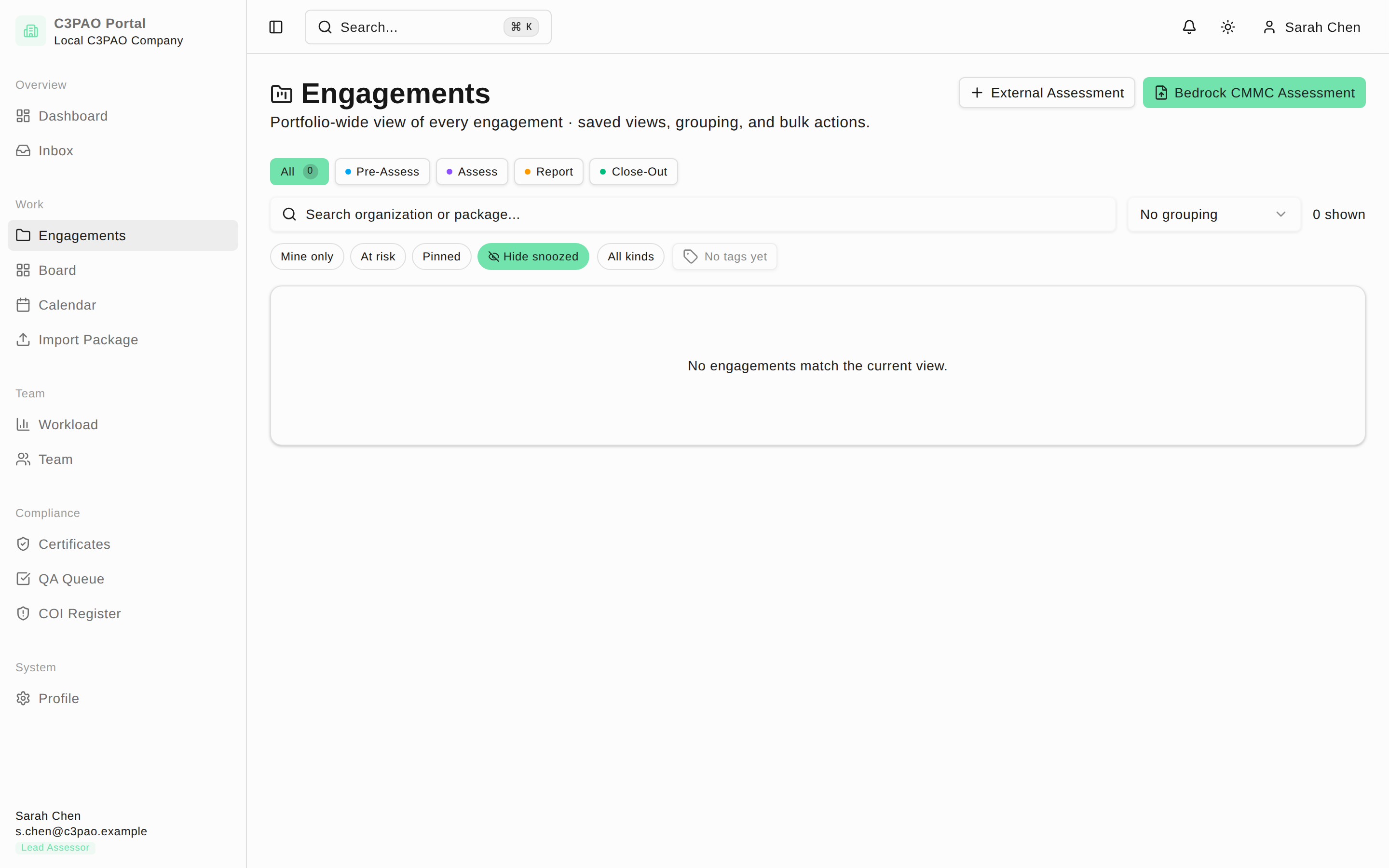Click the C3PAO Portal logo icon
The width and height of the screenshot is (1389, 868).
(31, 31)
